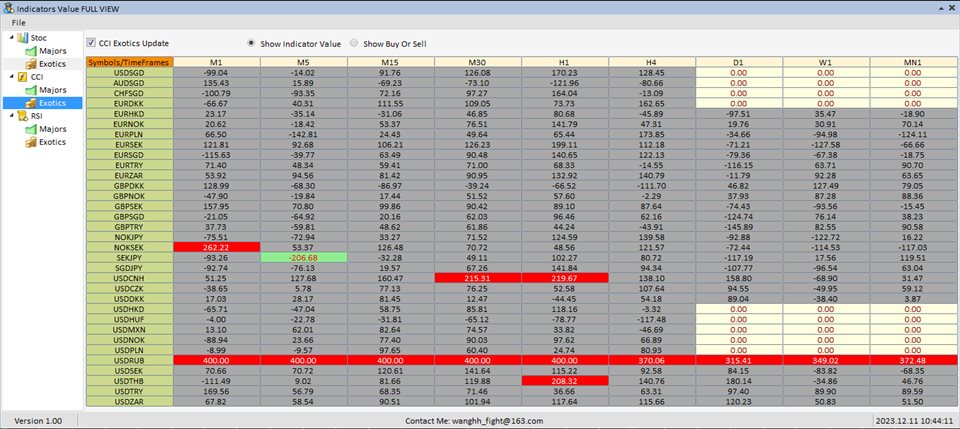
Task: Select the EURTRY symbol row label
Action: (x=130, y=165)
